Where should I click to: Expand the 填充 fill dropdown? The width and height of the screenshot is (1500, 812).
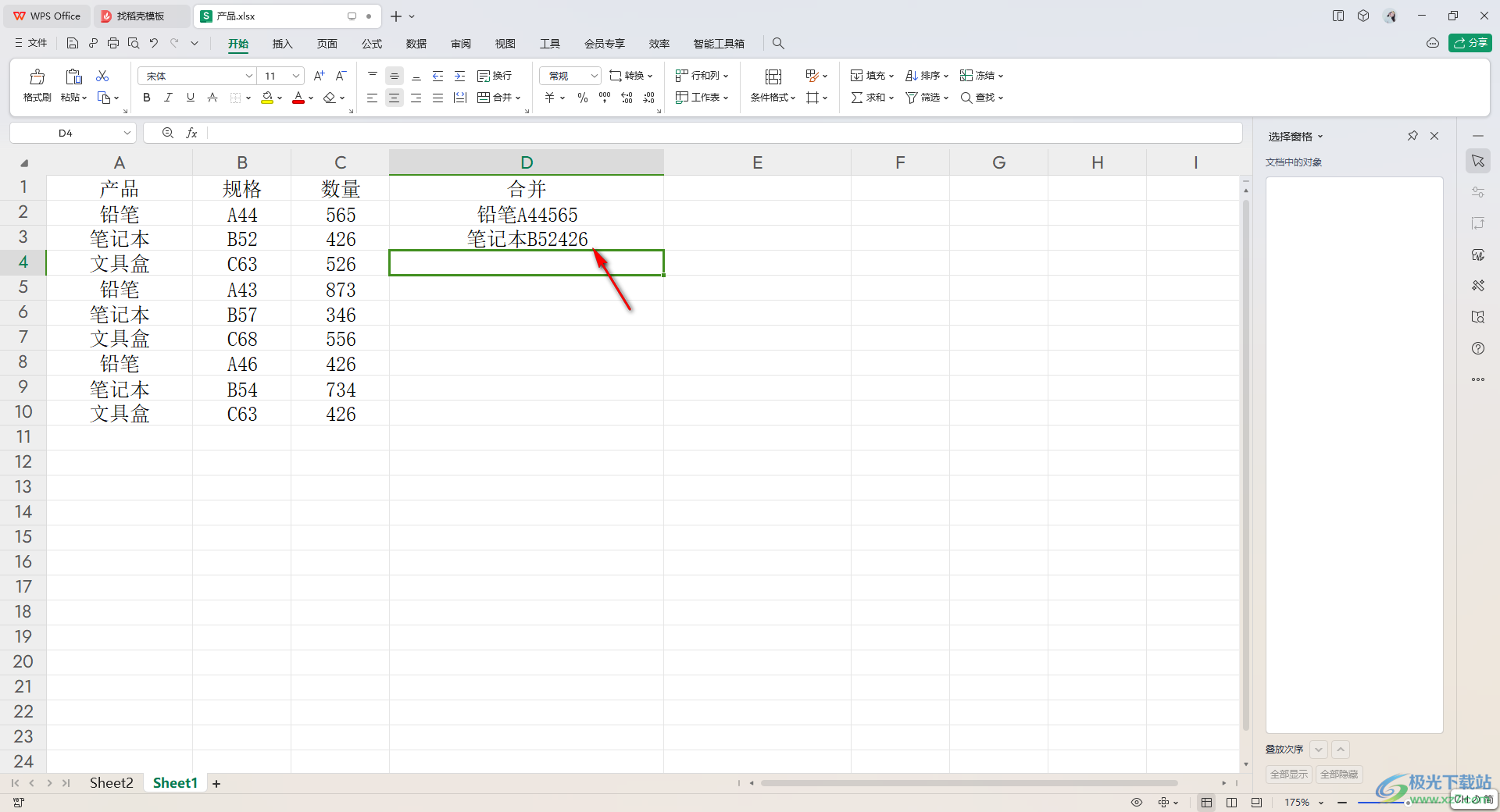point(891,77)
